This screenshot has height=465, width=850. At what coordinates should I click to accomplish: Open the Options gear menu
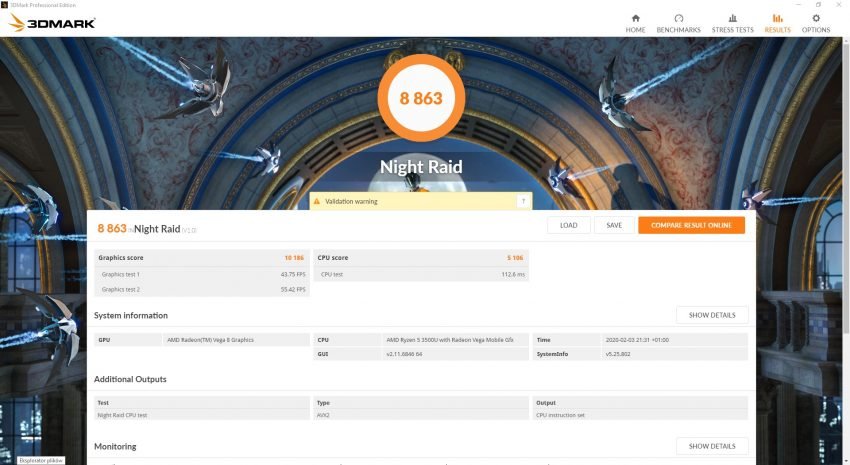(x=816, y=24)
